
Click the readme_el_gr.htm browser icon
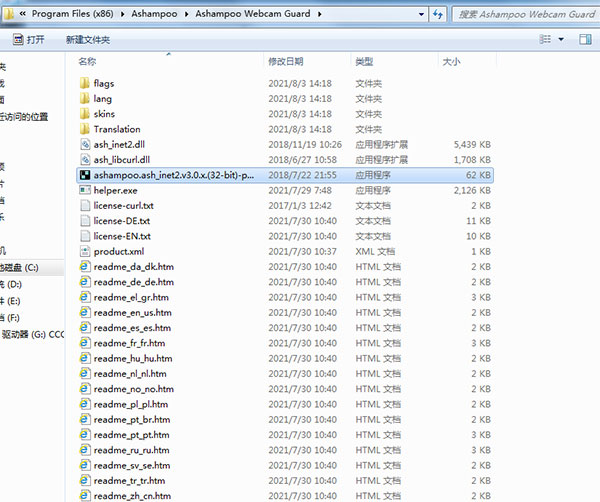pyautogui.click(x=85, y=297)
